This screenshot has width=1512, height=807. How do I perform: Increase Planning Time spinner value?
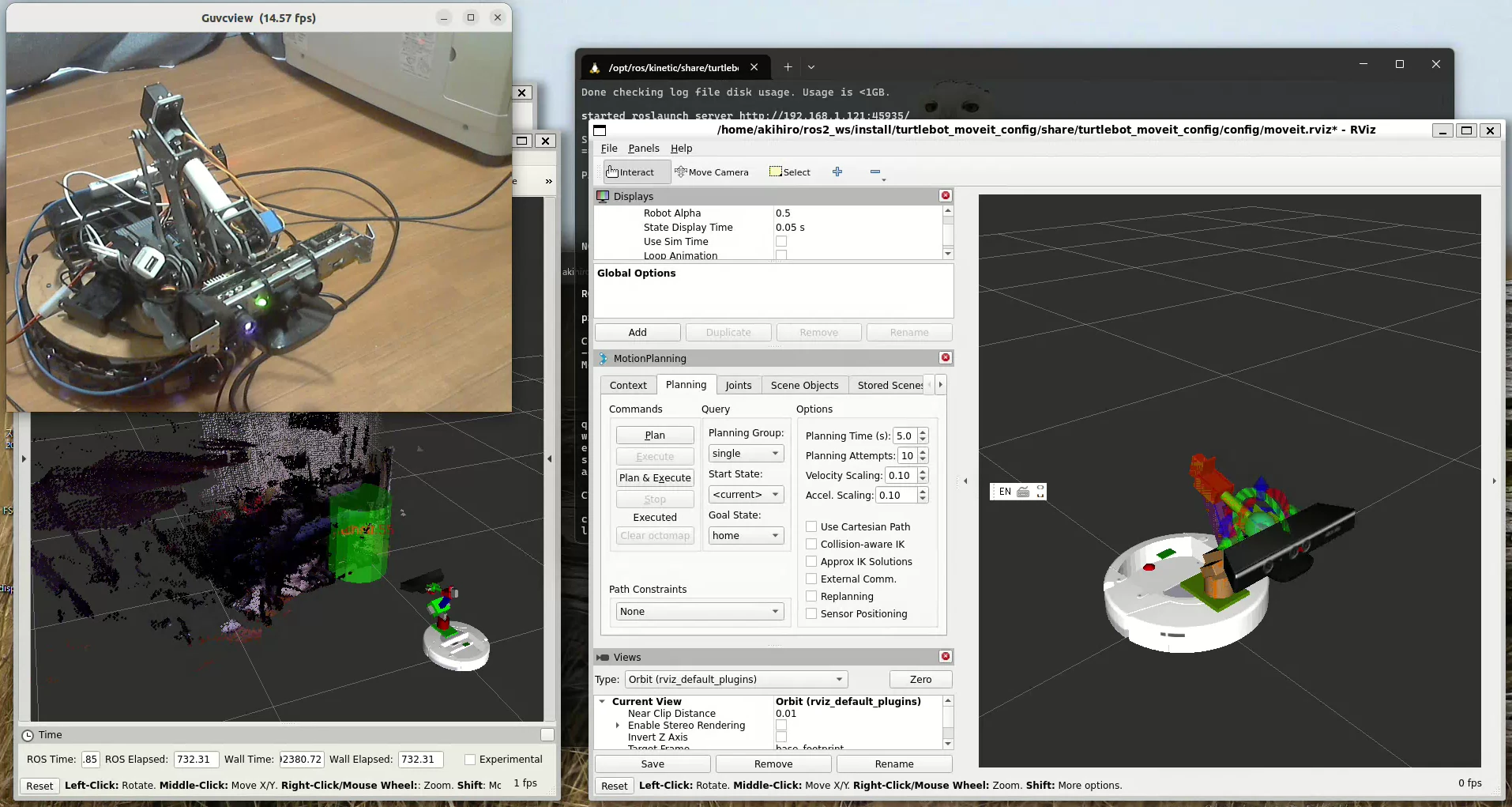tap(923, 432)
